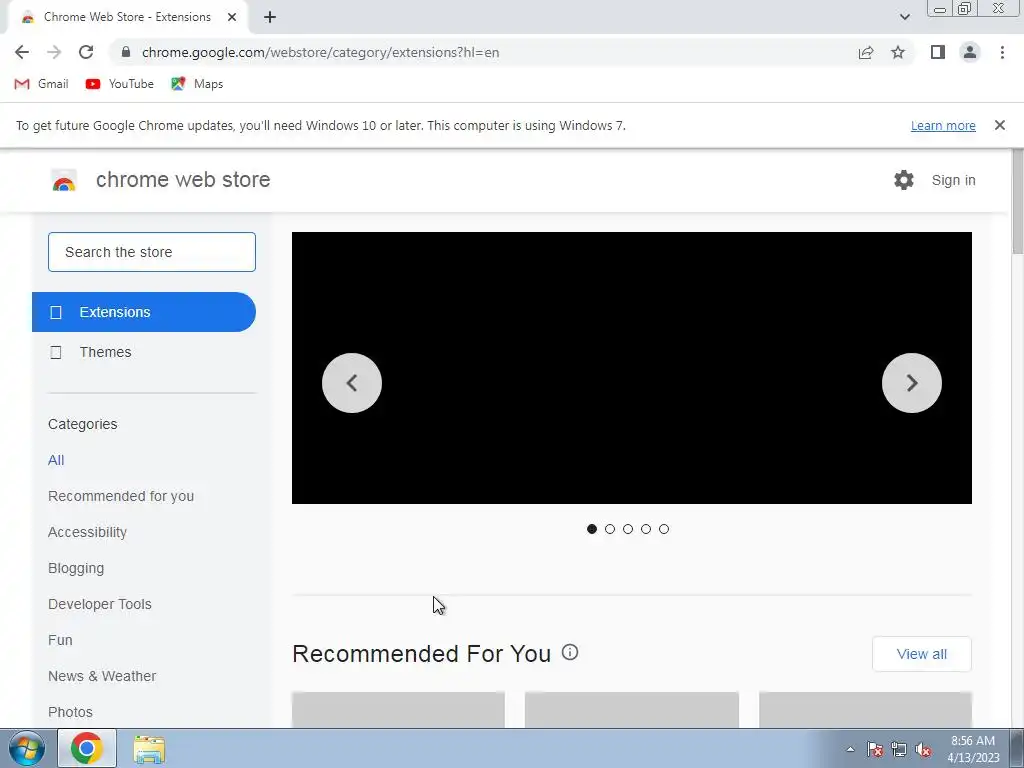Share this page using the share icon
The height and width of the screenshot is (768, 1024).
pyautogui.click(x=866, y=52)
